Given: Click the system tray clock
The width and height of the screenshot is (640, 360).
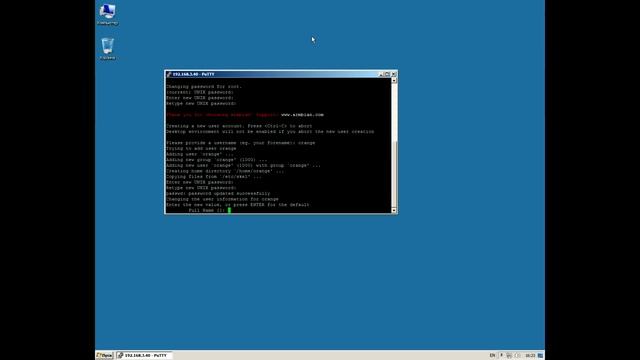Looking at the screenshot, I should pyautogui.click(x=530, y=356).
